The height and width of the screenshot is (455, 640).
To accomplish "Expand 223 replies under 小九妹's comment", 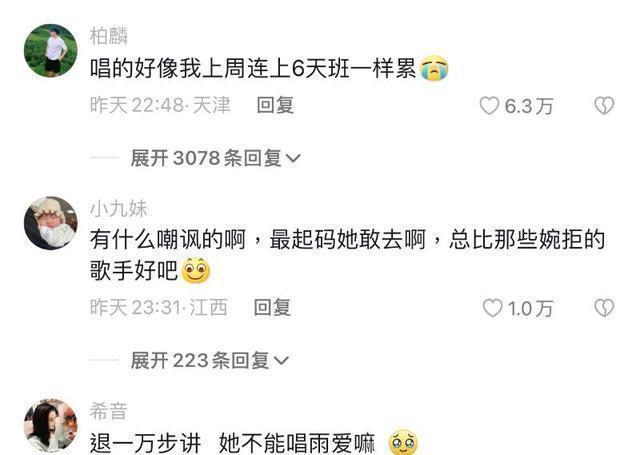I will coord(209,361).
